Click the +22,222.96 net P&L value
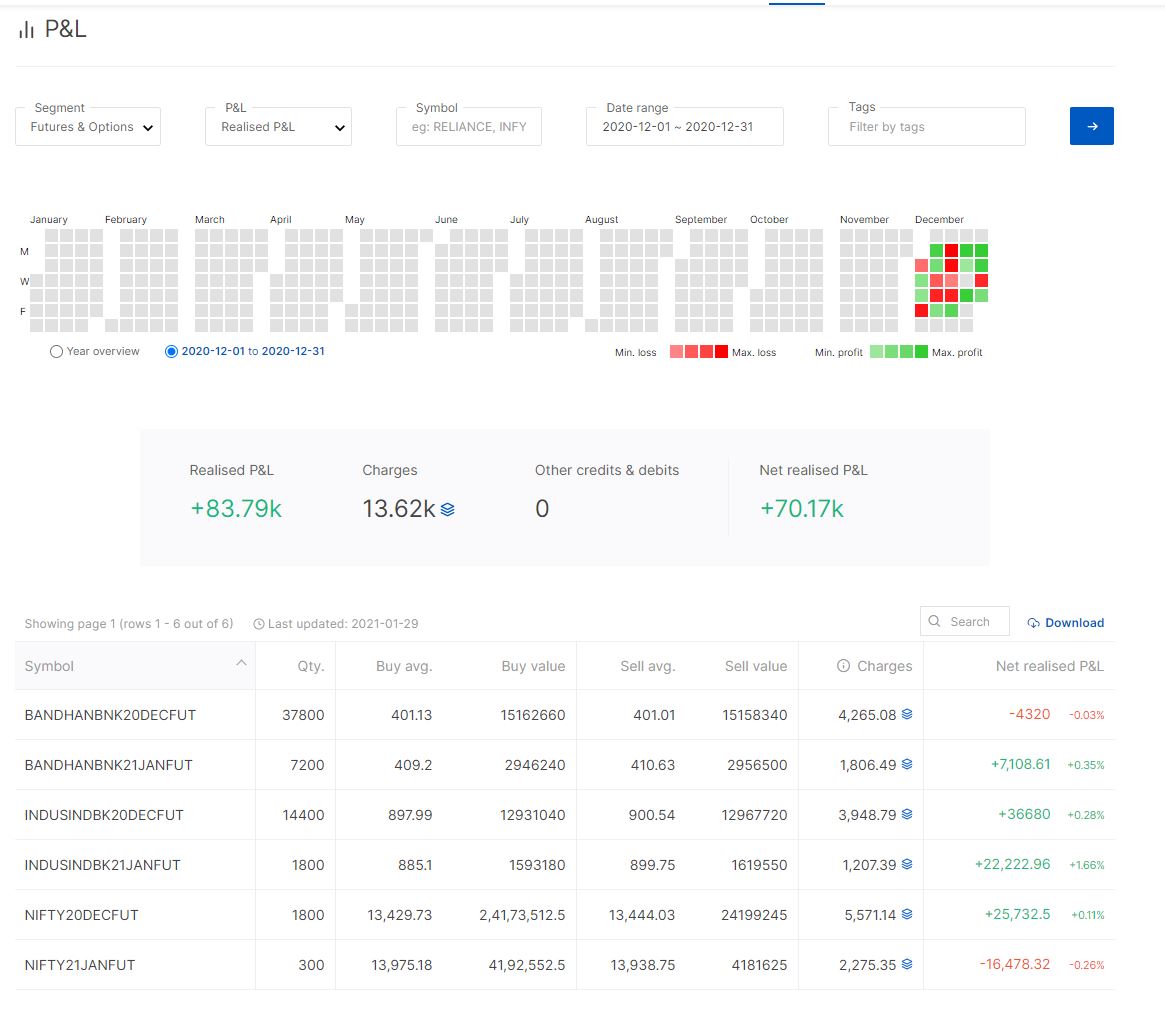This screenshot has height=1017, width=1165. click(1013, 864)
